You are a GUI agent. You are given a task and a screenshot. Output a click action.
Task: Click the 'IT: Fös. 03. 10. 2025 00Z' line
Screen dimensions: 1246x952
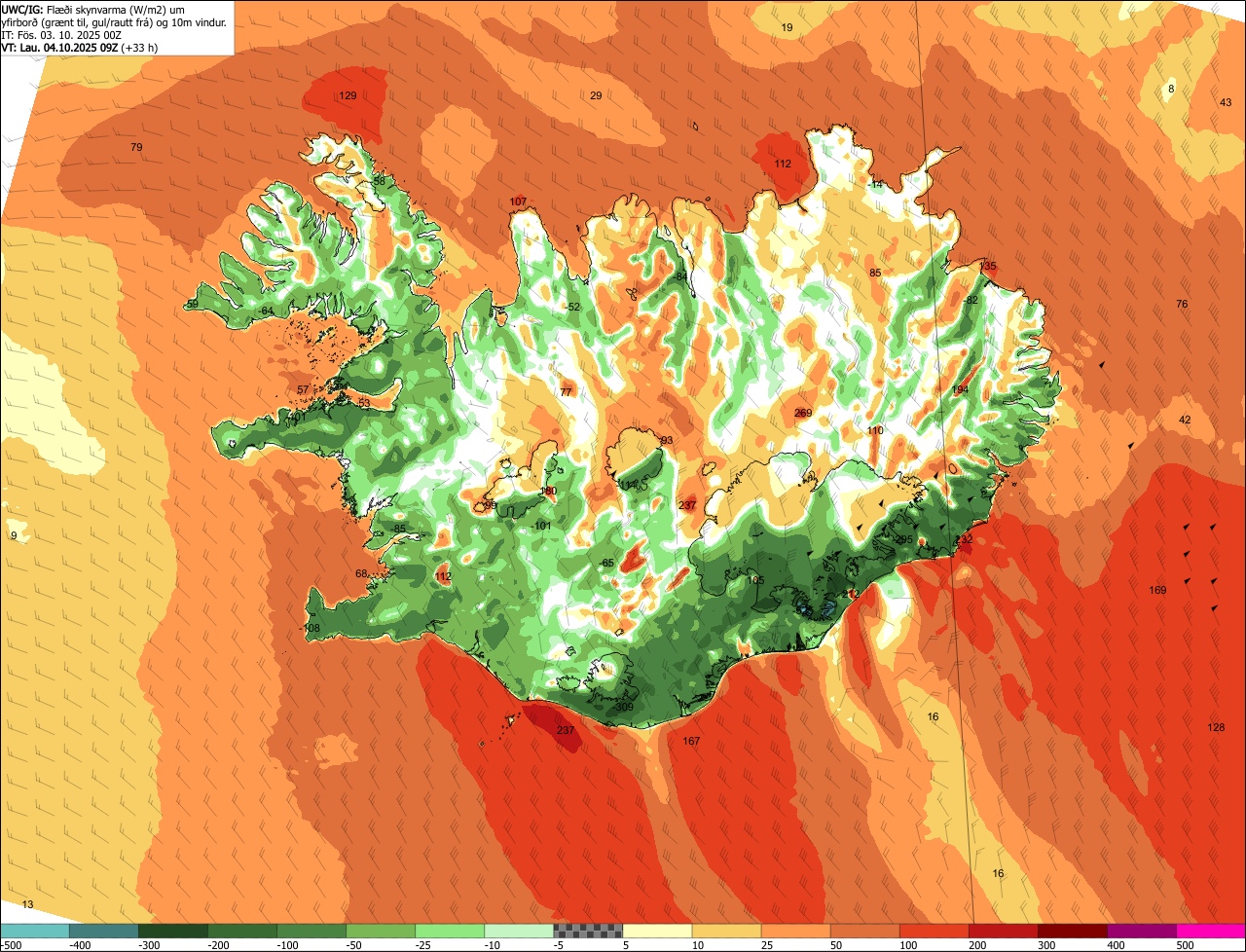[61, 34]
